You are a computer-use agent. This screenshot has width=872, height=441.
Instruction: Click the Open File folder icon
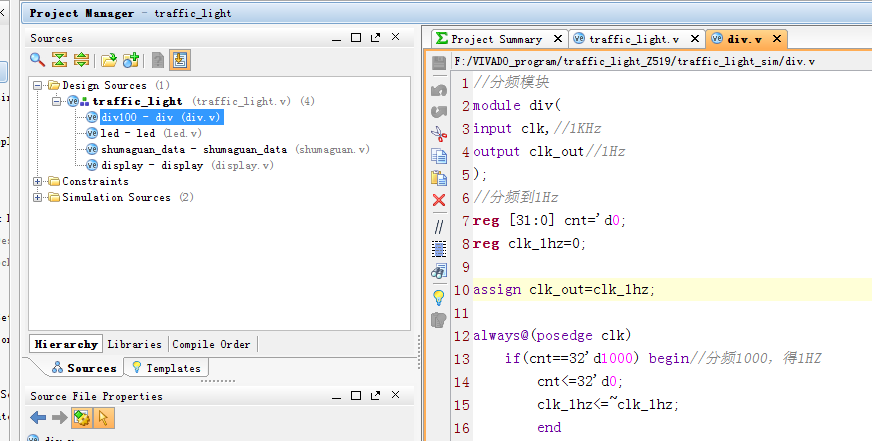[x=109, y=60]
